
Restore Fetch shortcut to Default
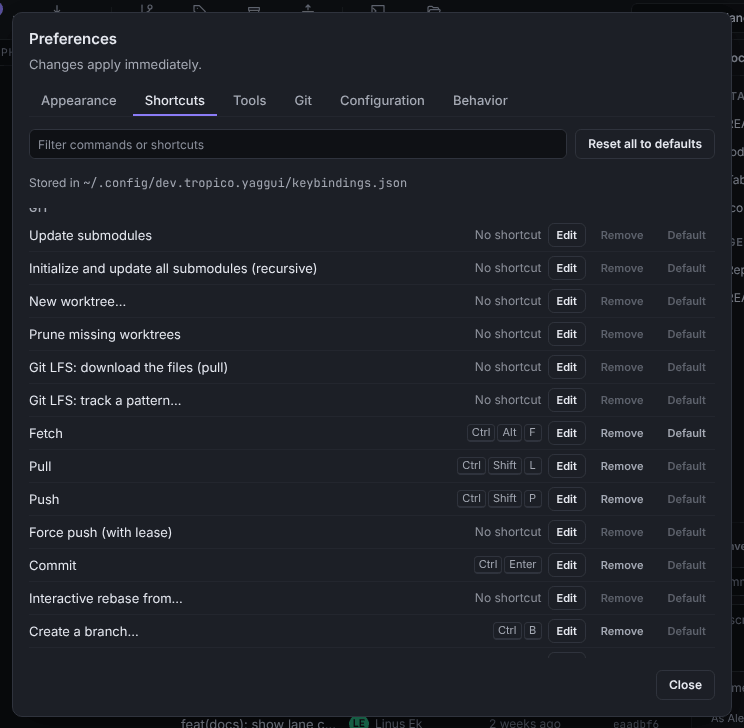686,433
